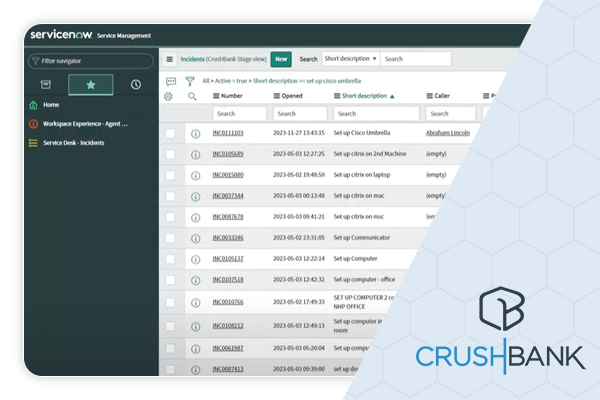Click the Incidents list title
The image size is (600, 400).
tap(192, 59)
